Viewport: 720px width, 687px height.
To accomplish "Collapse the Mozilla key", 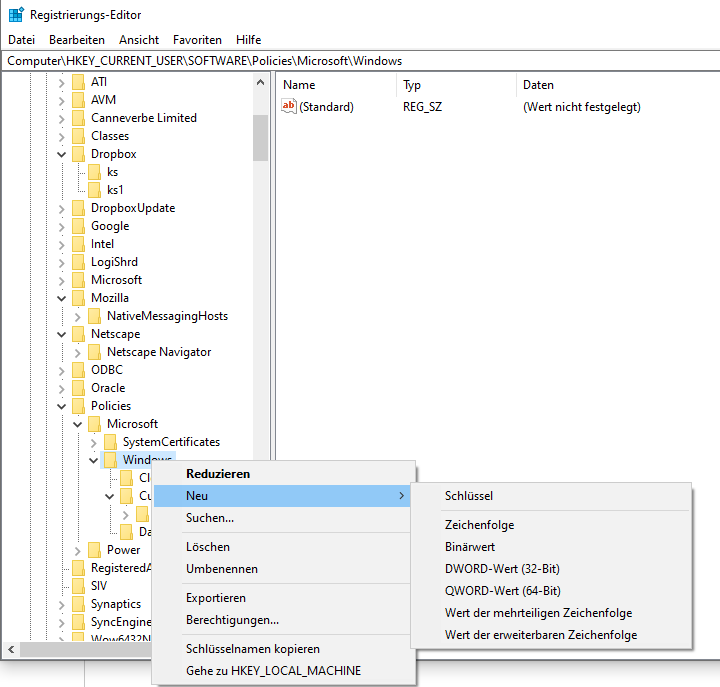I will [62, 298].
